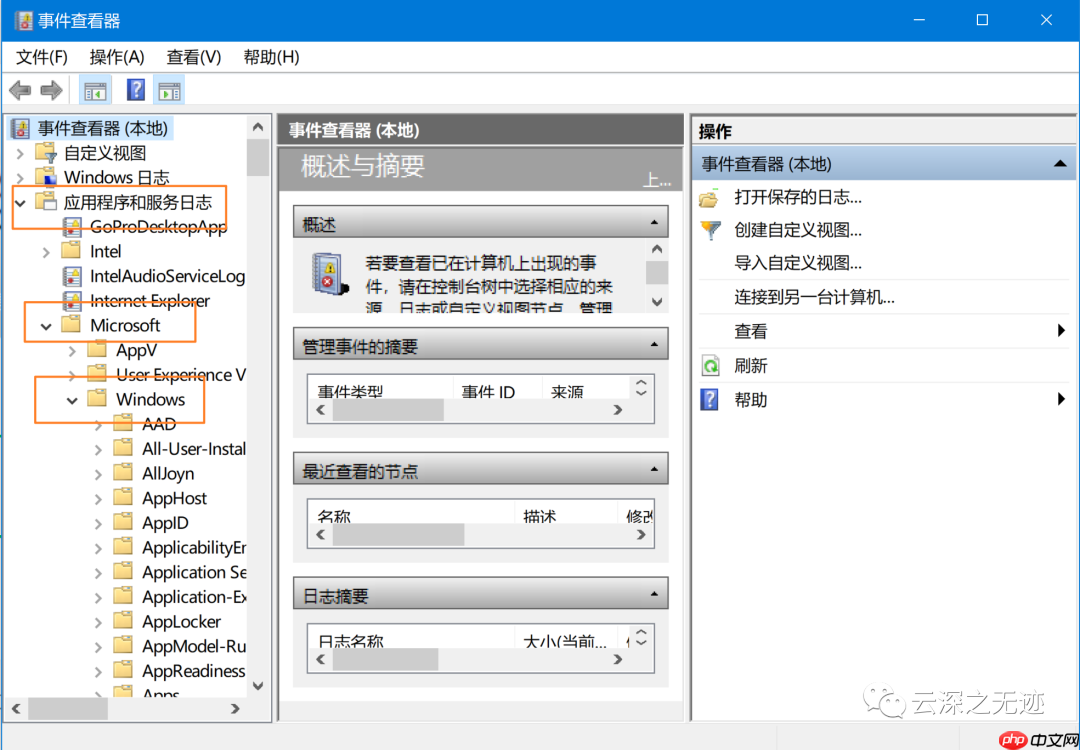The width and height of the screenshot is (1080, 750).
Task: Click the Intel folder icon
Action: pos(71,251)
